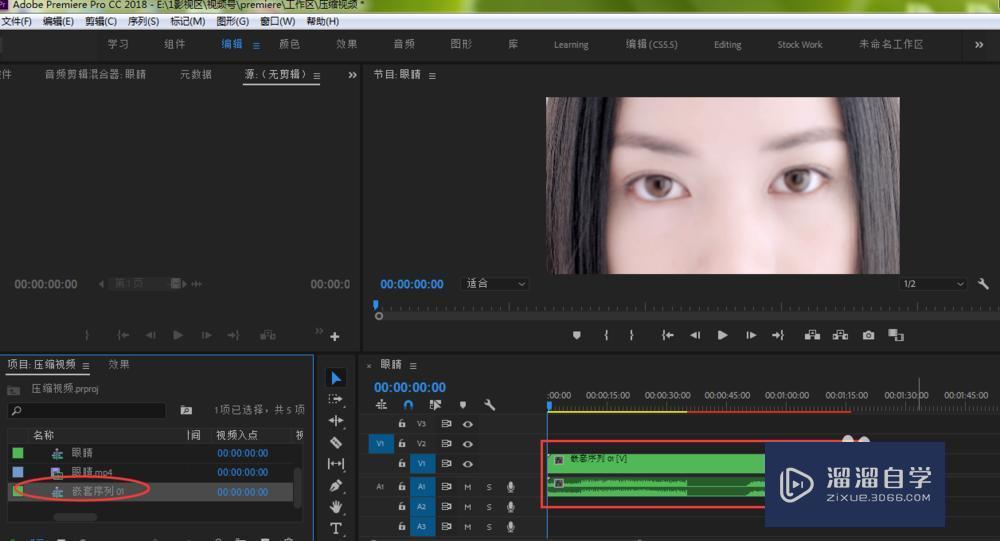The image size is (1000, 541).
Task: Export frame with camera icon
Action: pyautogui.click(x=869, y=335)
